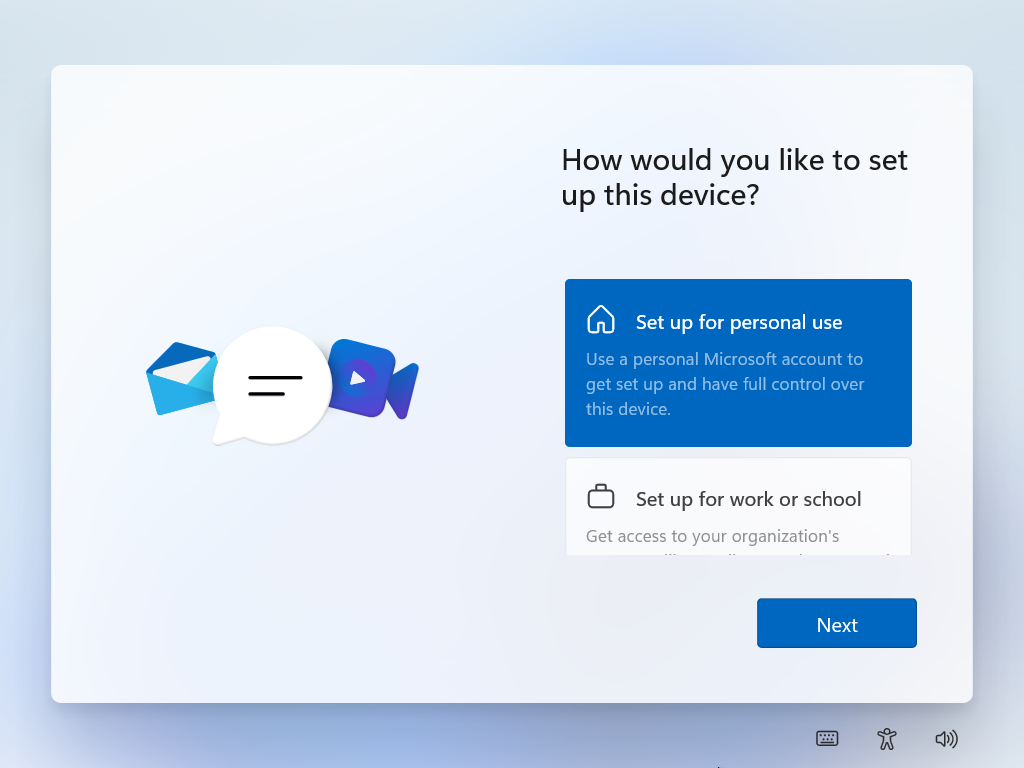Click the briefcase icon on the work or school card
This screenshot has height=768, width=1024.
click(601, 497)
